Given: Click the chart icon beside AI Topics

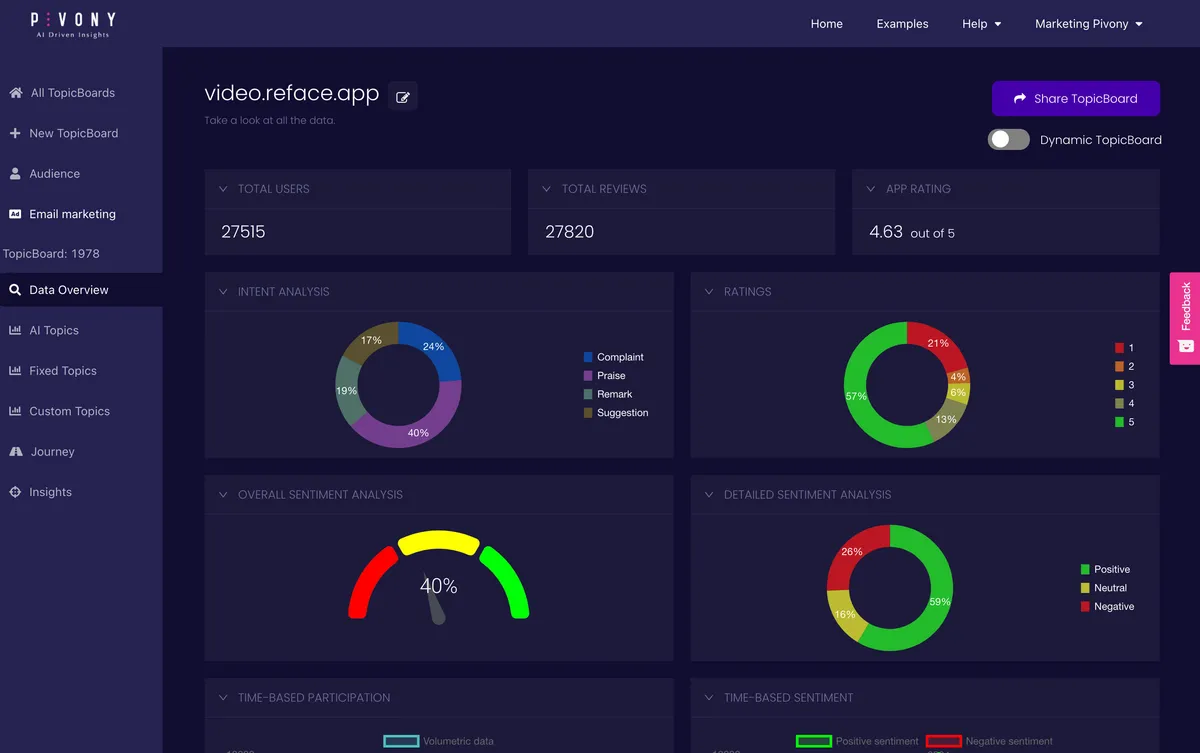Looking at the screenshot, I should [15, 330].
